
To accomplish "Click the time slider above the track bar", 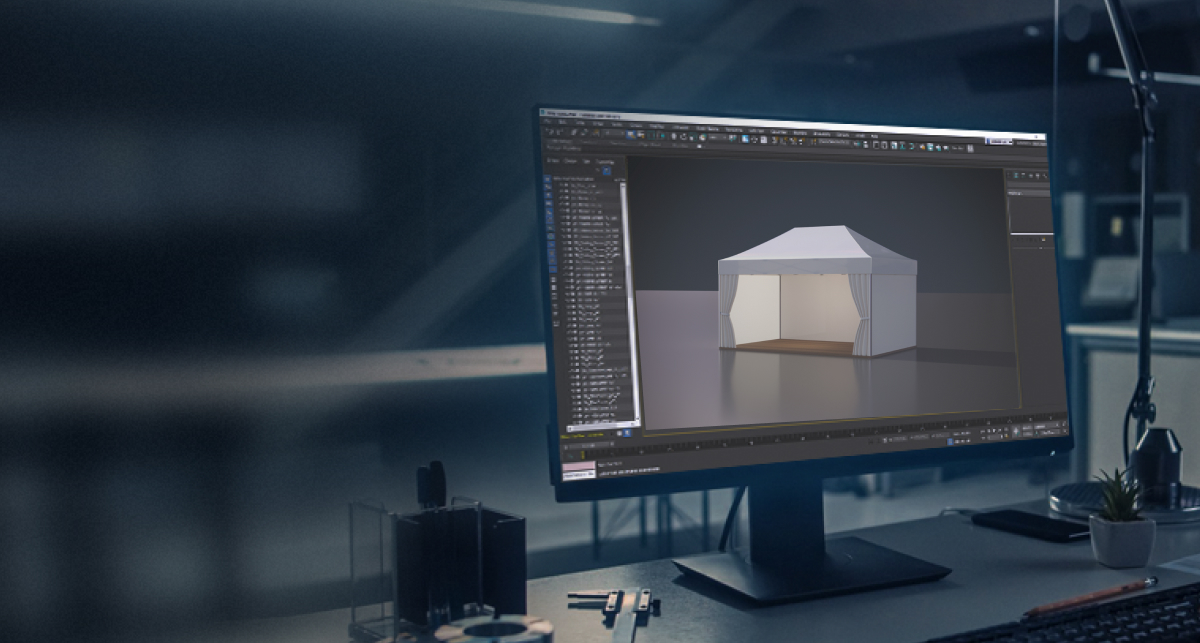I will tap(589, 445).
